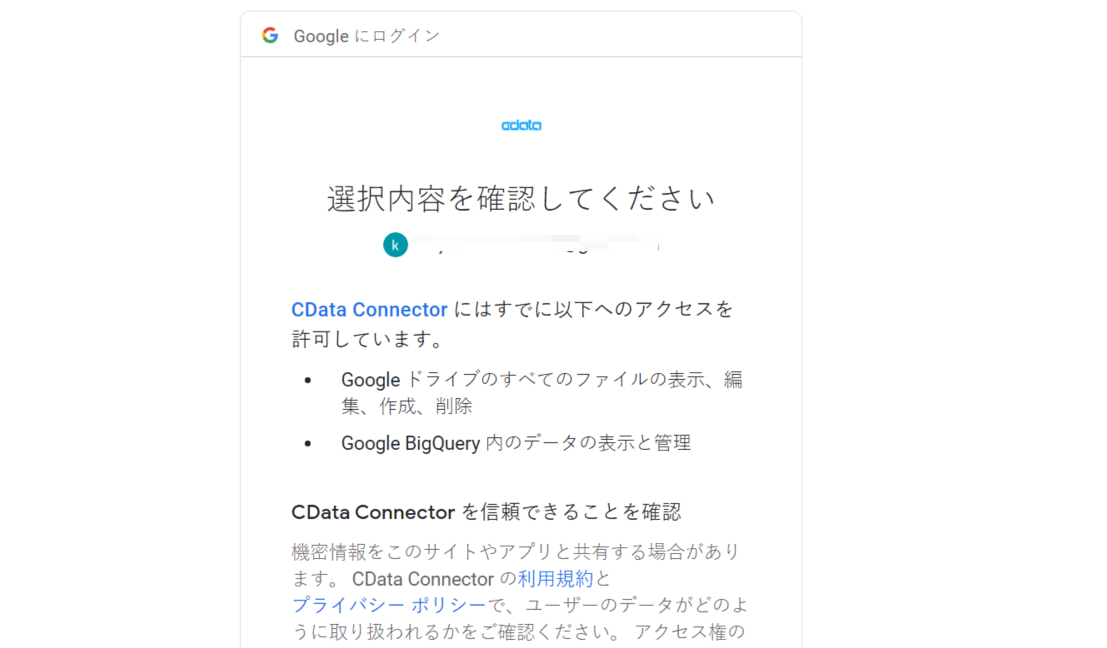Image resolution: width=1107 pixels, height=648 pixels.
Task: Open the 利用規約 link
Action: point(555,579)
